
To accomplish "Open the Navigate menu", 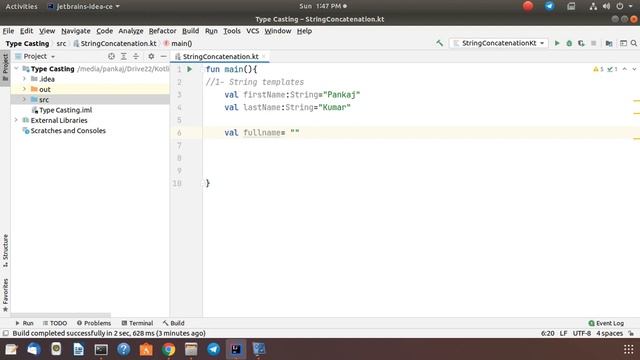I will pyautogui.click(x=76, y=31).
